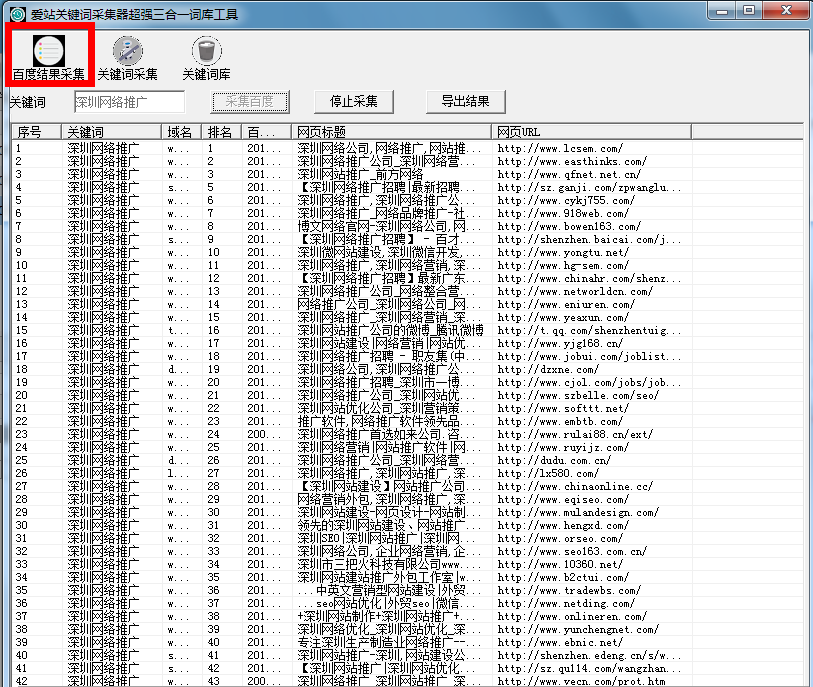This screenshot has width=813, height=687.
Task: Open the 关键词库 trash-bin tool
Action: (206, 58)
